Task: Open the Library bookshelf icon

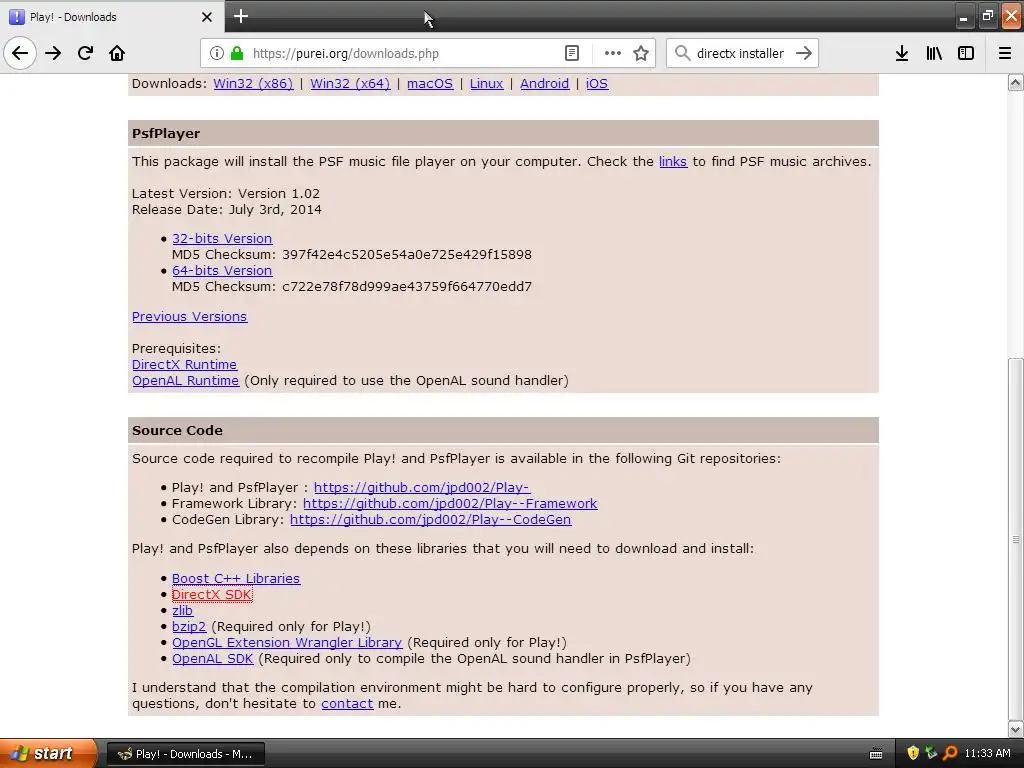Action: (x=934, y=53)
